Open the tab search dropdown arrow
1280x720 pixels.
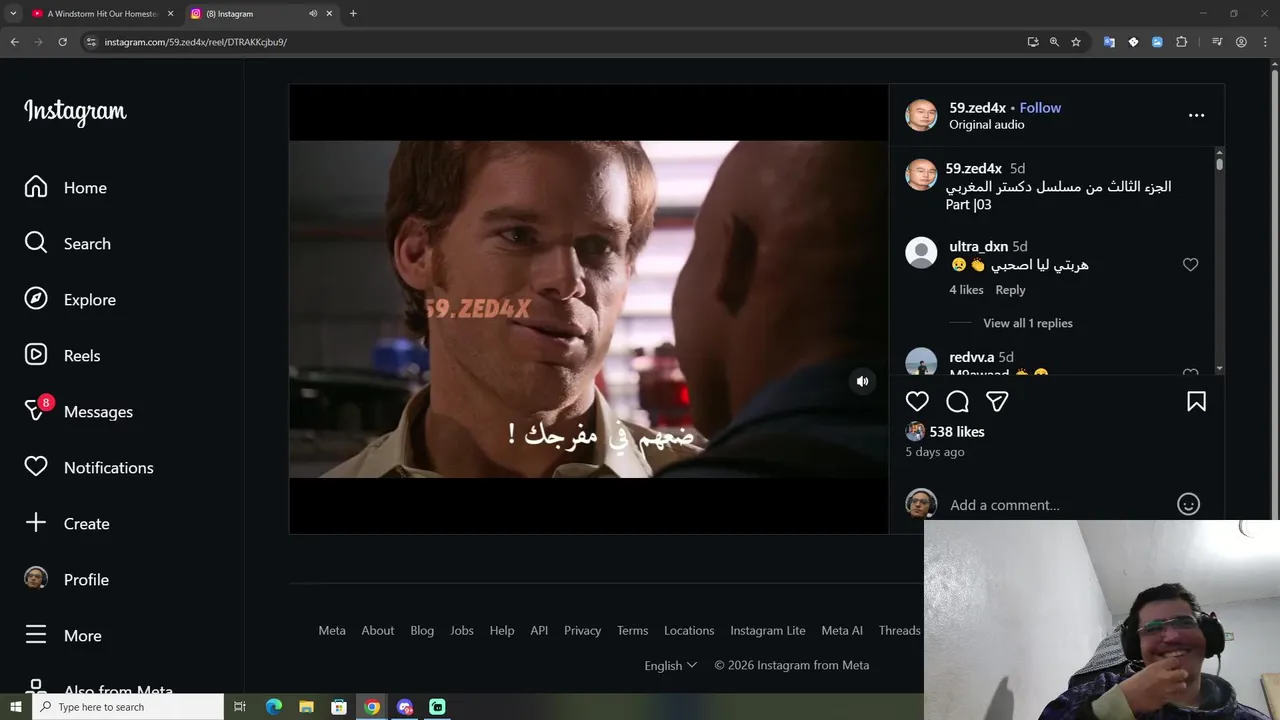(13, 14)
